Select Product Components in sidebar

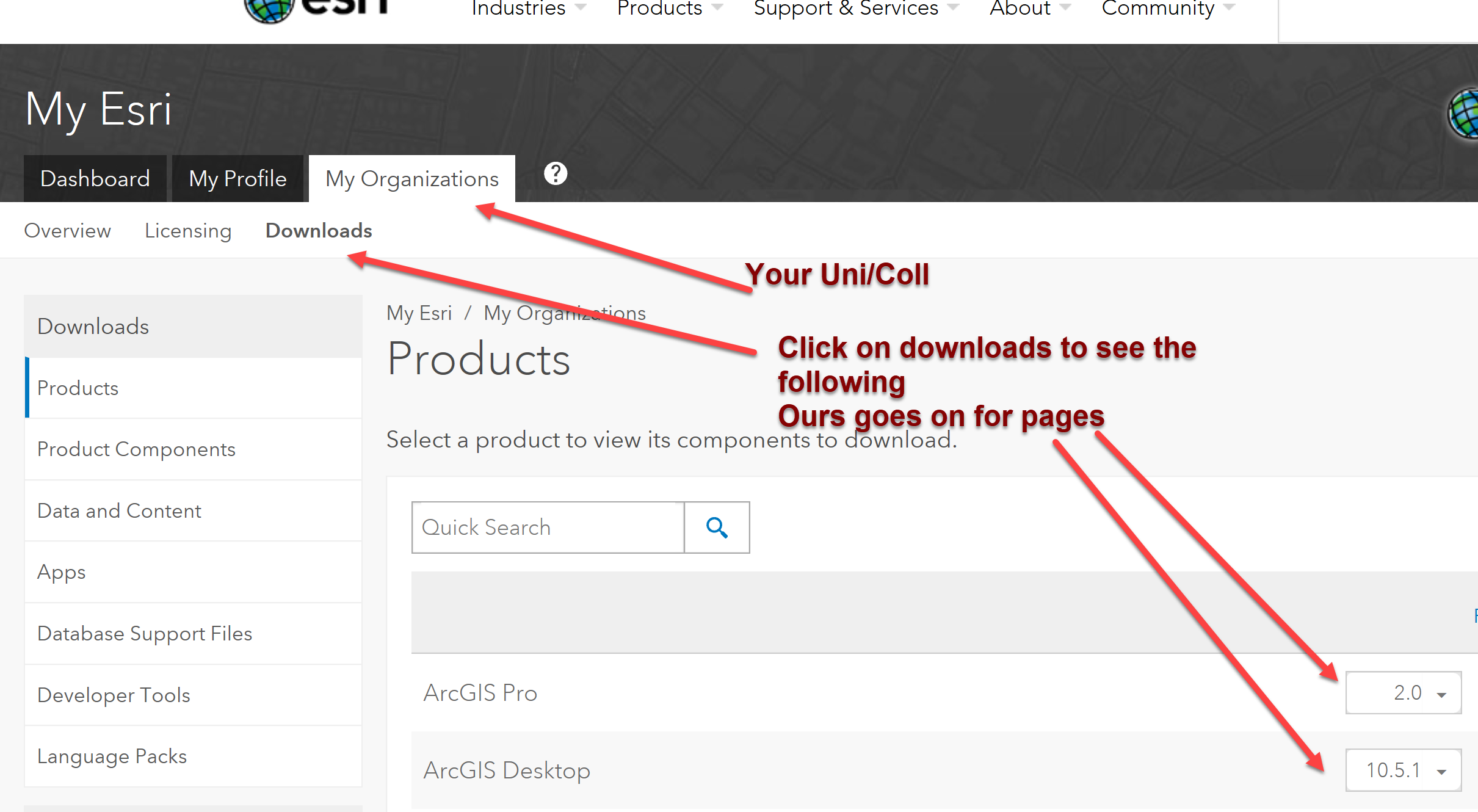[x=136, y=449]
